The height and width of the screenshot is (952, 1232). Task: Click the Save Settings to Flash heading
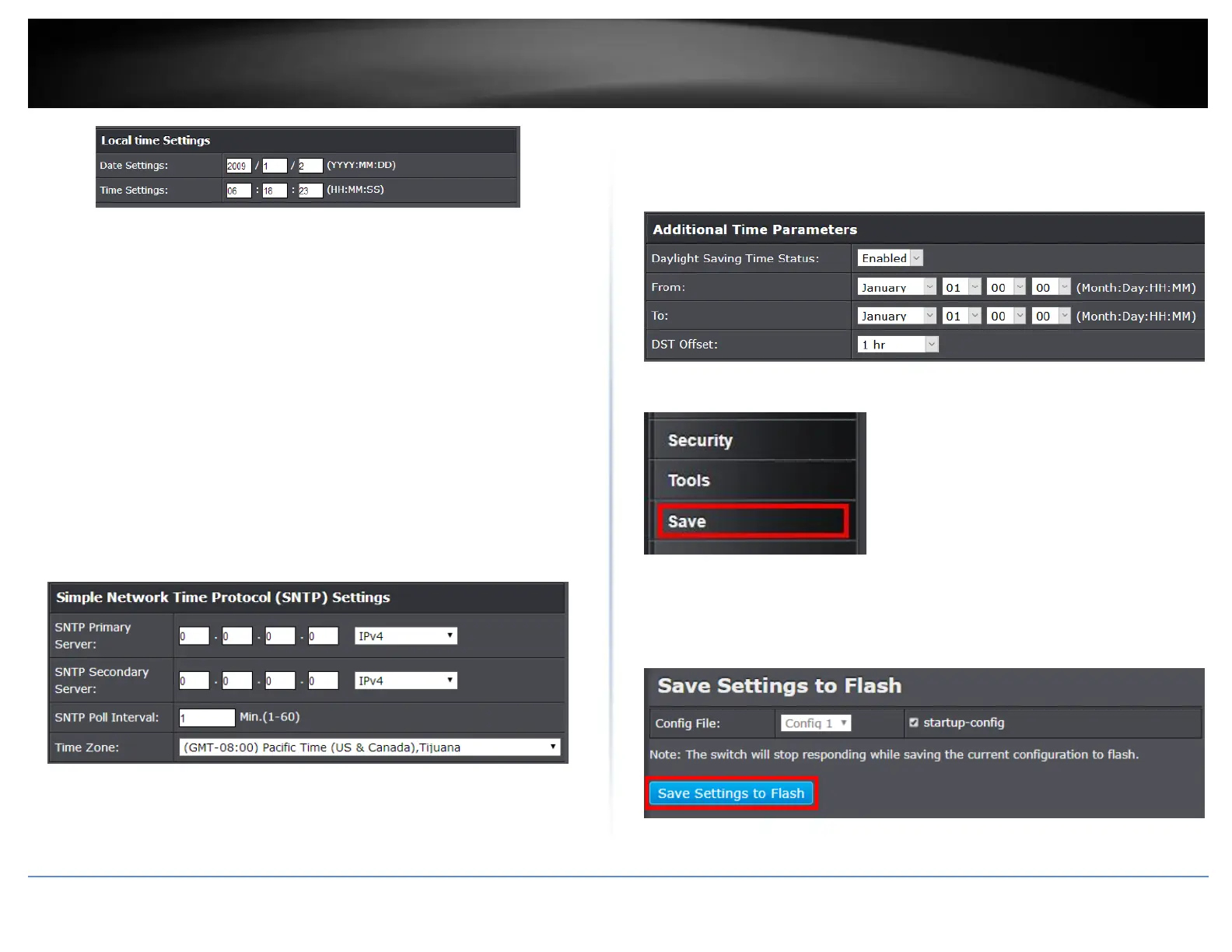pyautogui.click(x=779, y=686)
